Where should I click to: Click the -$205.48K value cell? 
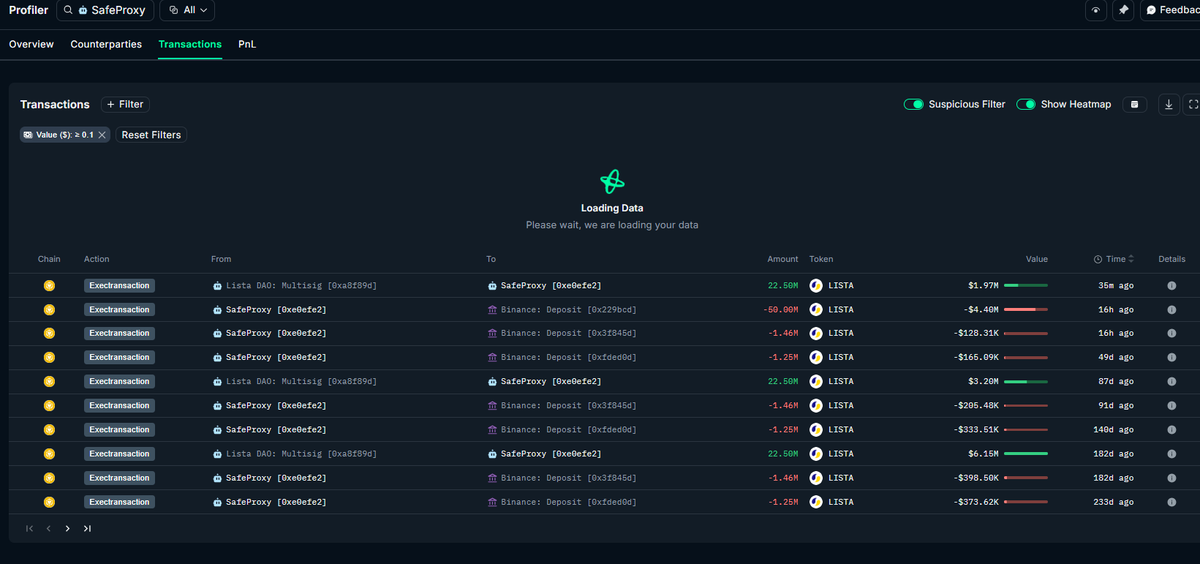(976, 406)
